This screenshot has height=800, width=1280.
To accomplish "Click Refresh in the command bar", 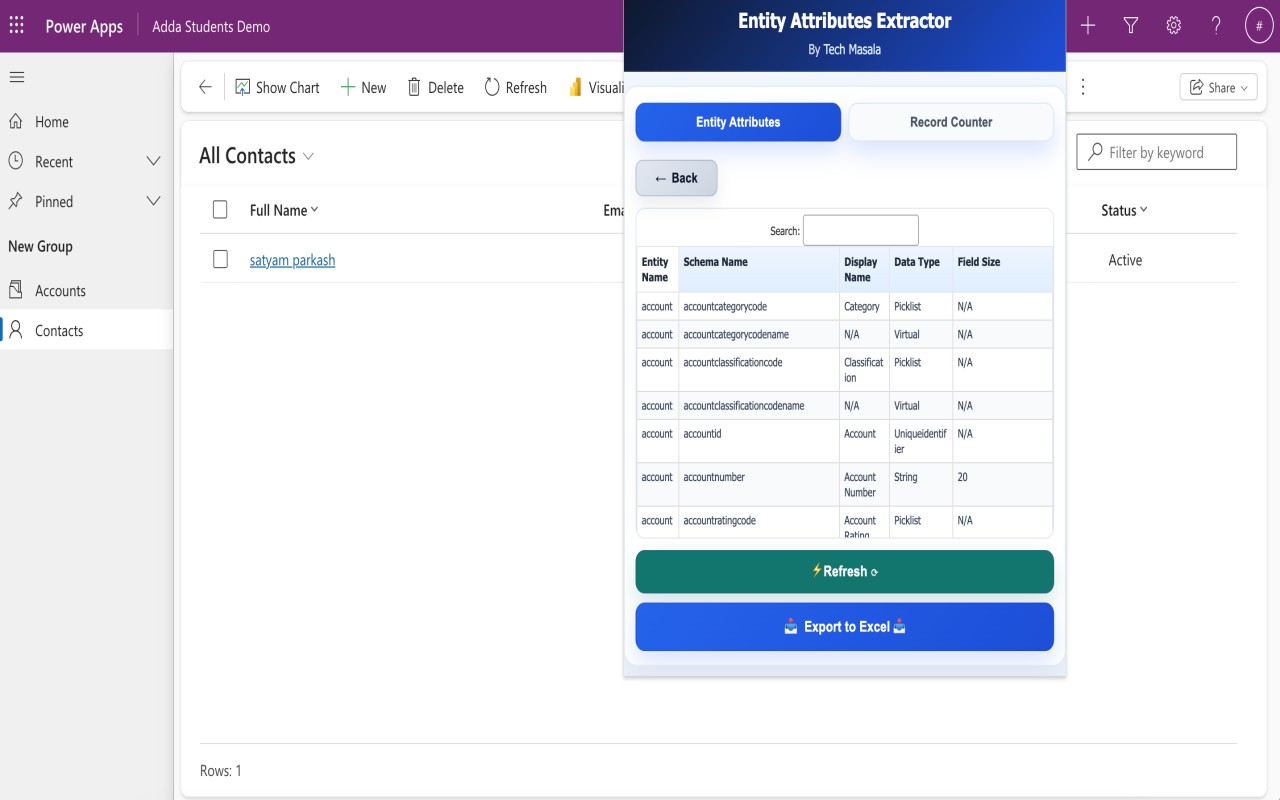I will [x=515, y=87].
